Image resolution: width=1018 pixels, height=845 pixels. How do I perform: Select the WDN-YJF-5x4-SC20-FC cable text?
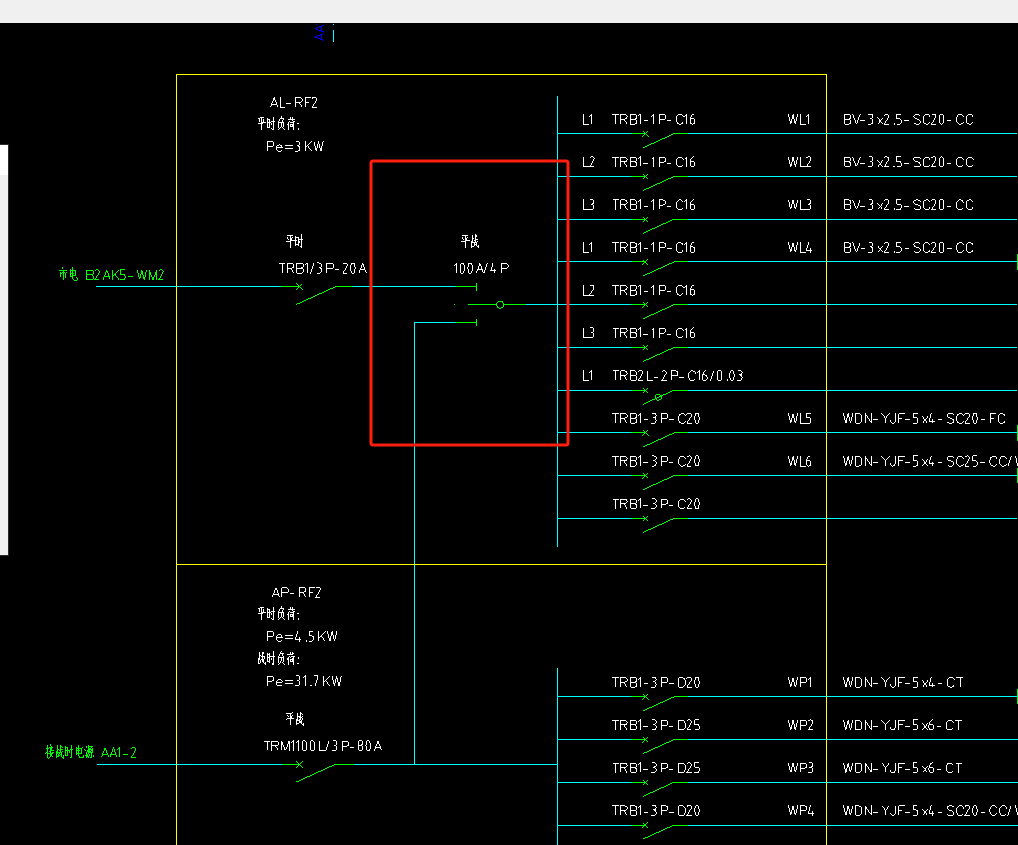[x=924, y=419]
